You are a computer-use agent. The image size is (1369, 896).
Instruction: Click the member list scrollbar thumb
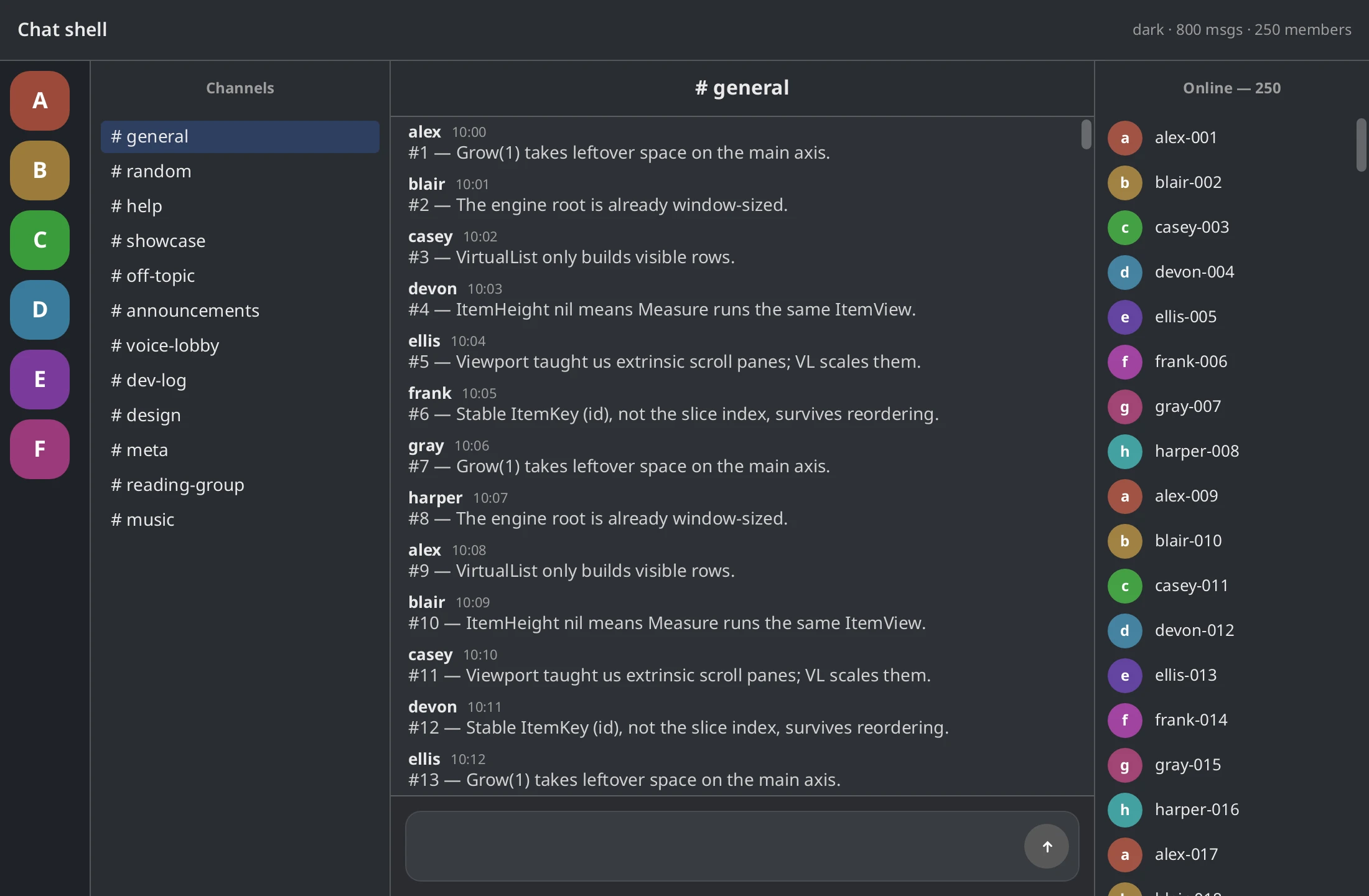pyautogui.click(x=1362, y=144)
